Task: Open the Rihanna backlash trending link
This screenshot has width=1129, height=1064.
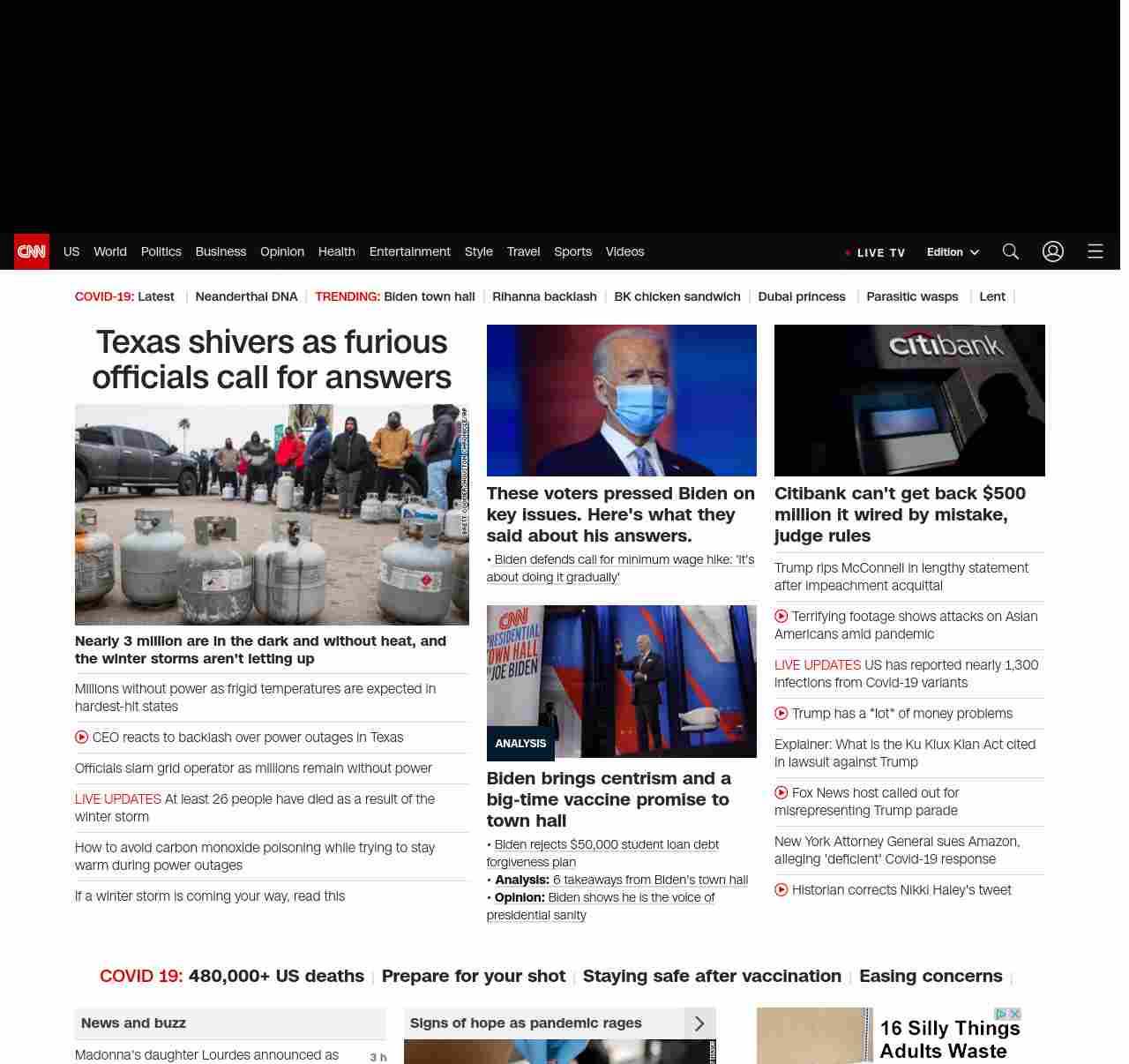Action: click(544, 296)
